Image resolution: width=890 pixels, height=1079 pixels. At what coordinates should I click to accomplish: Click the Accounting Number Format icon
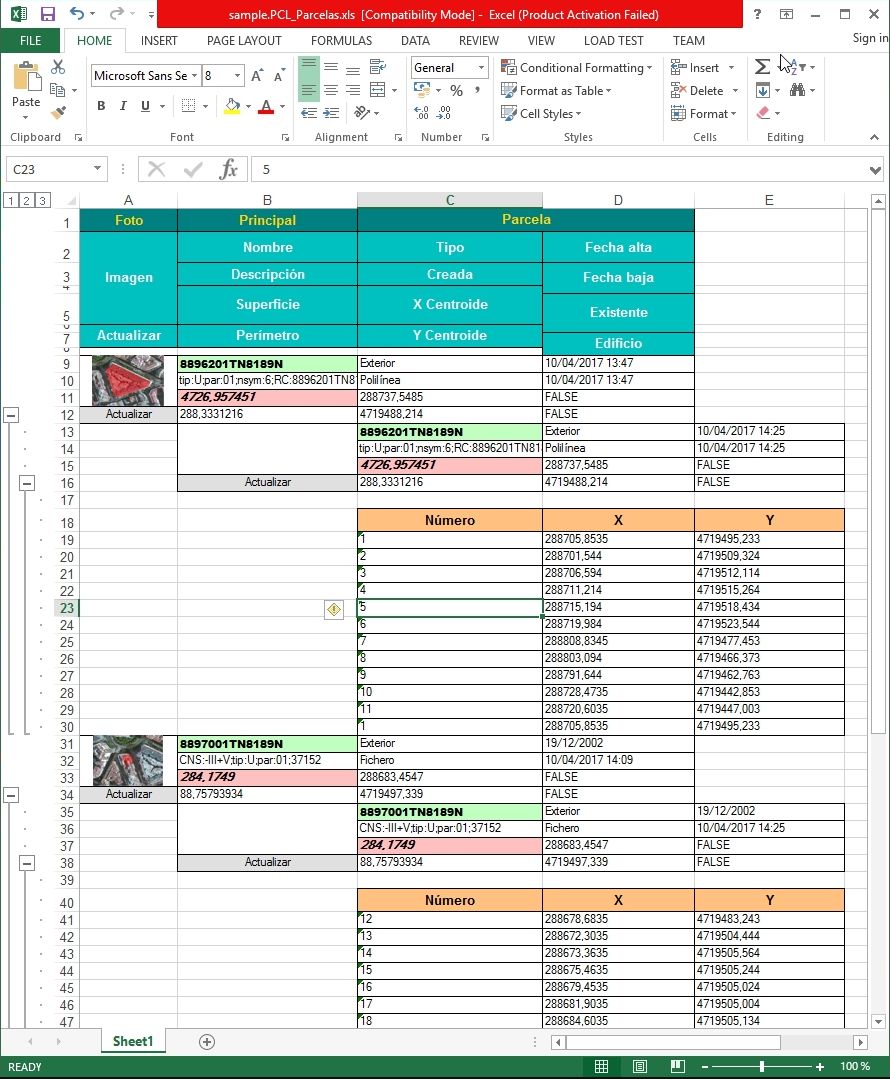[x=421, y=90]
